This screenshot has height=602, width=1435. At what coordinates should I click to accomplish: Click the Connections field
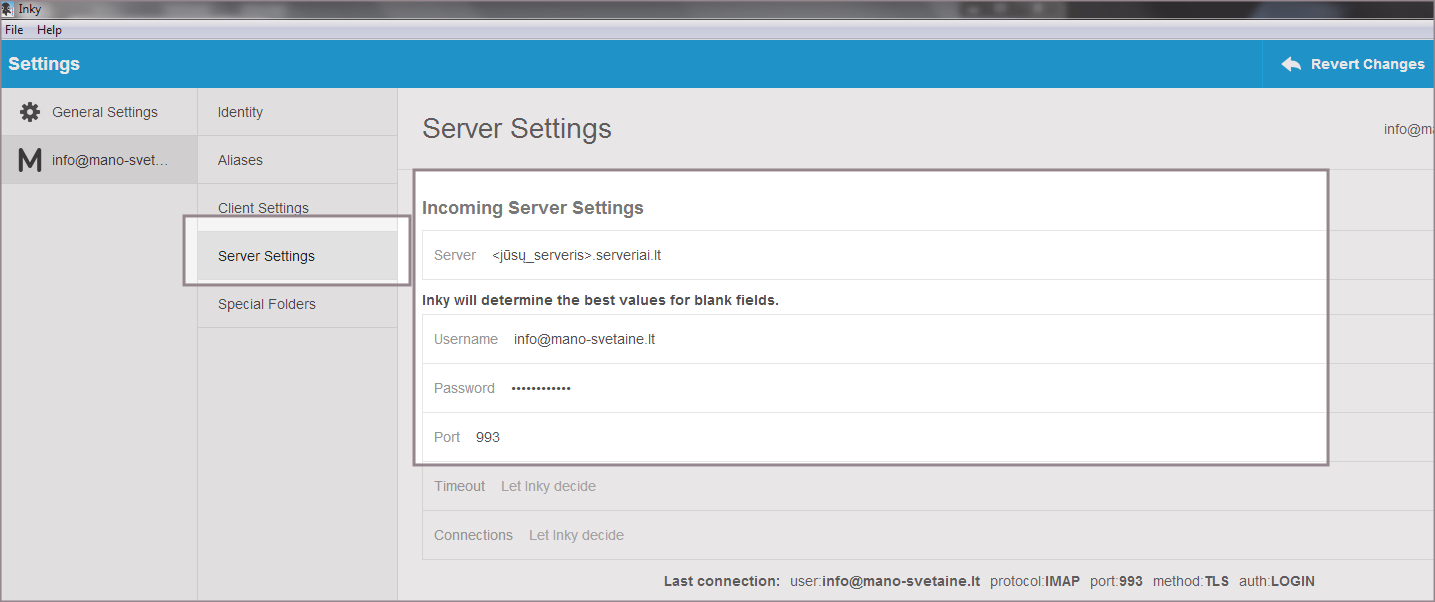pos(800,535)
